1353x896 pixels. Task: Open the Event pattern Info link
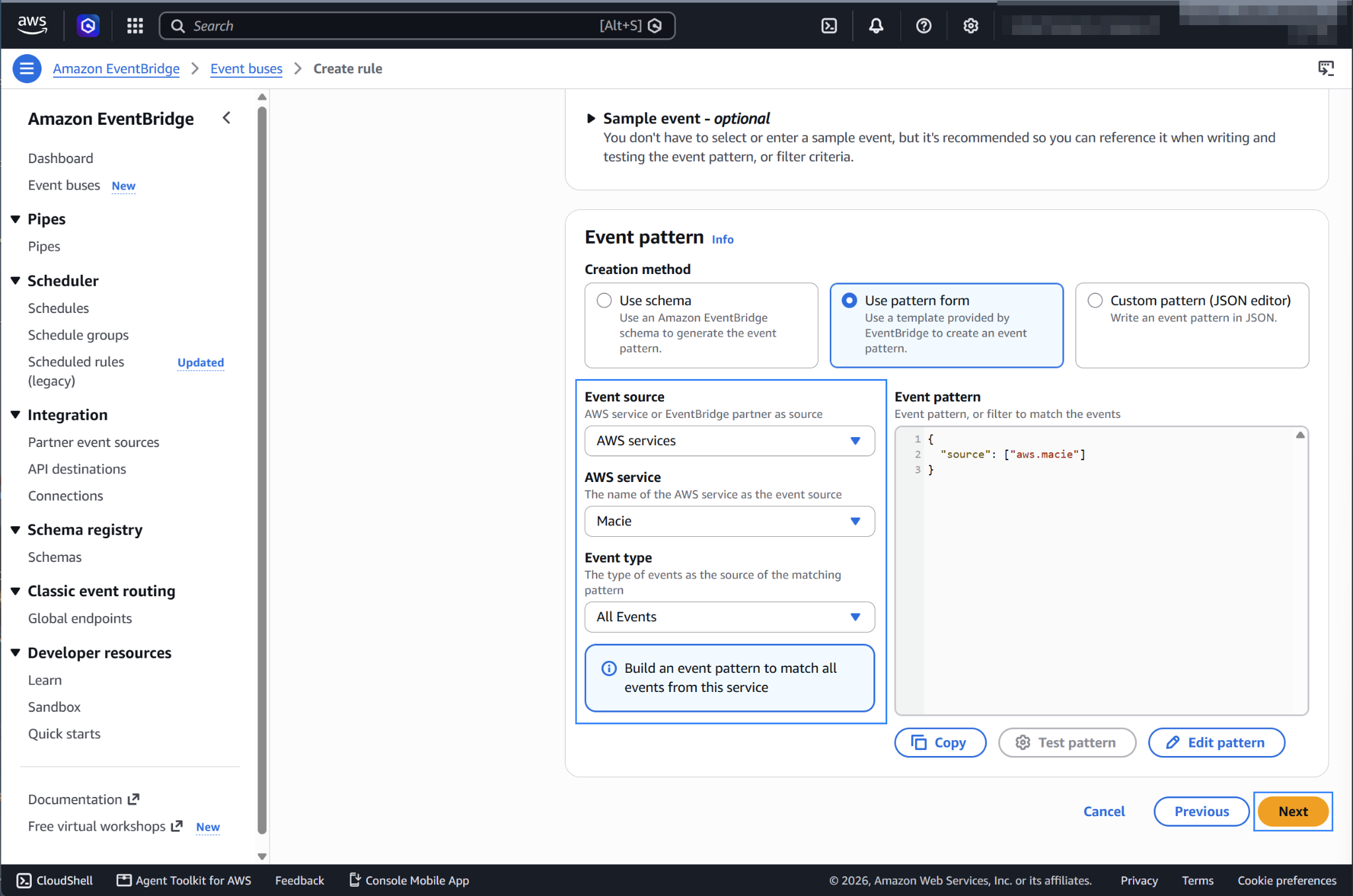[723, 239]
